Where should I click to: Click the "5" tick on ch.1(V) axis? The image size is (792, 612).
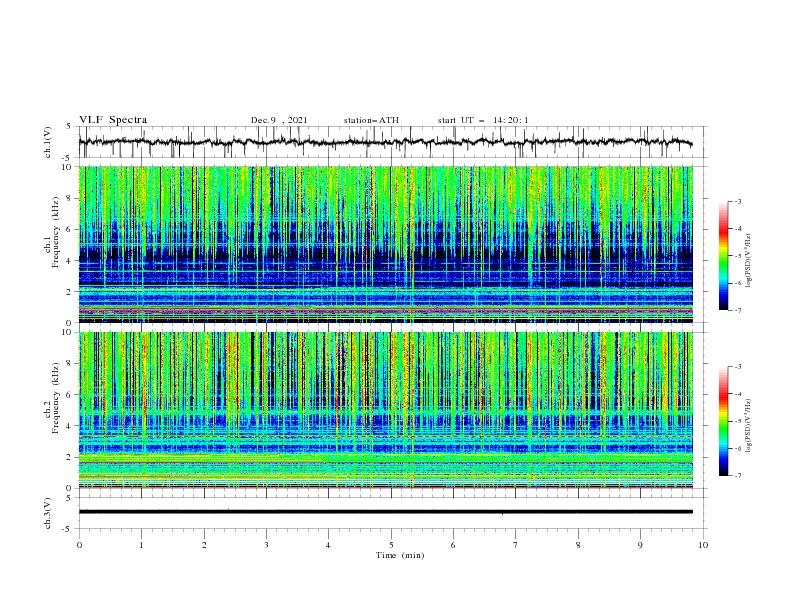click(69, 126)
